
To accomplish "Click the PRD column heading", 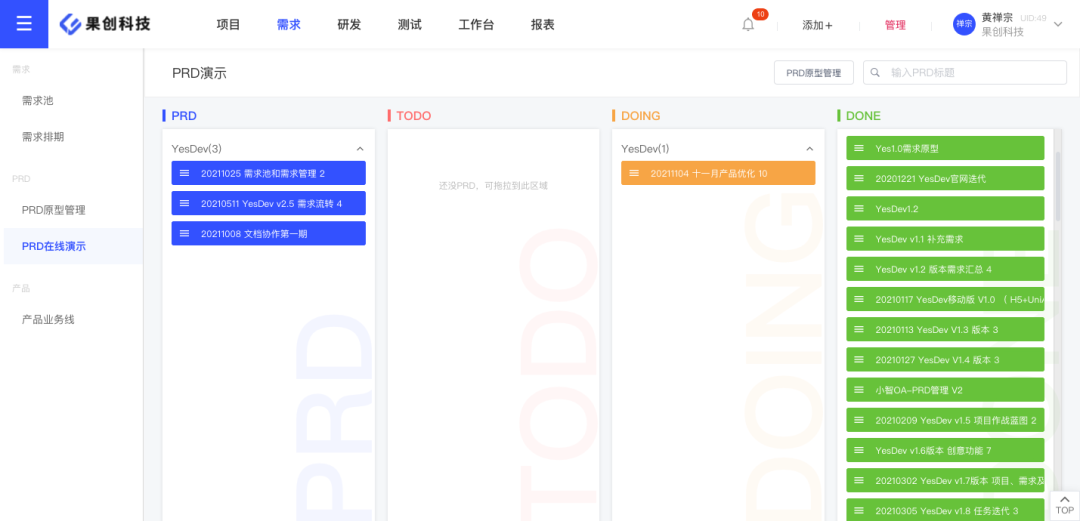I will pyautogui.click(x=184, y=116).
